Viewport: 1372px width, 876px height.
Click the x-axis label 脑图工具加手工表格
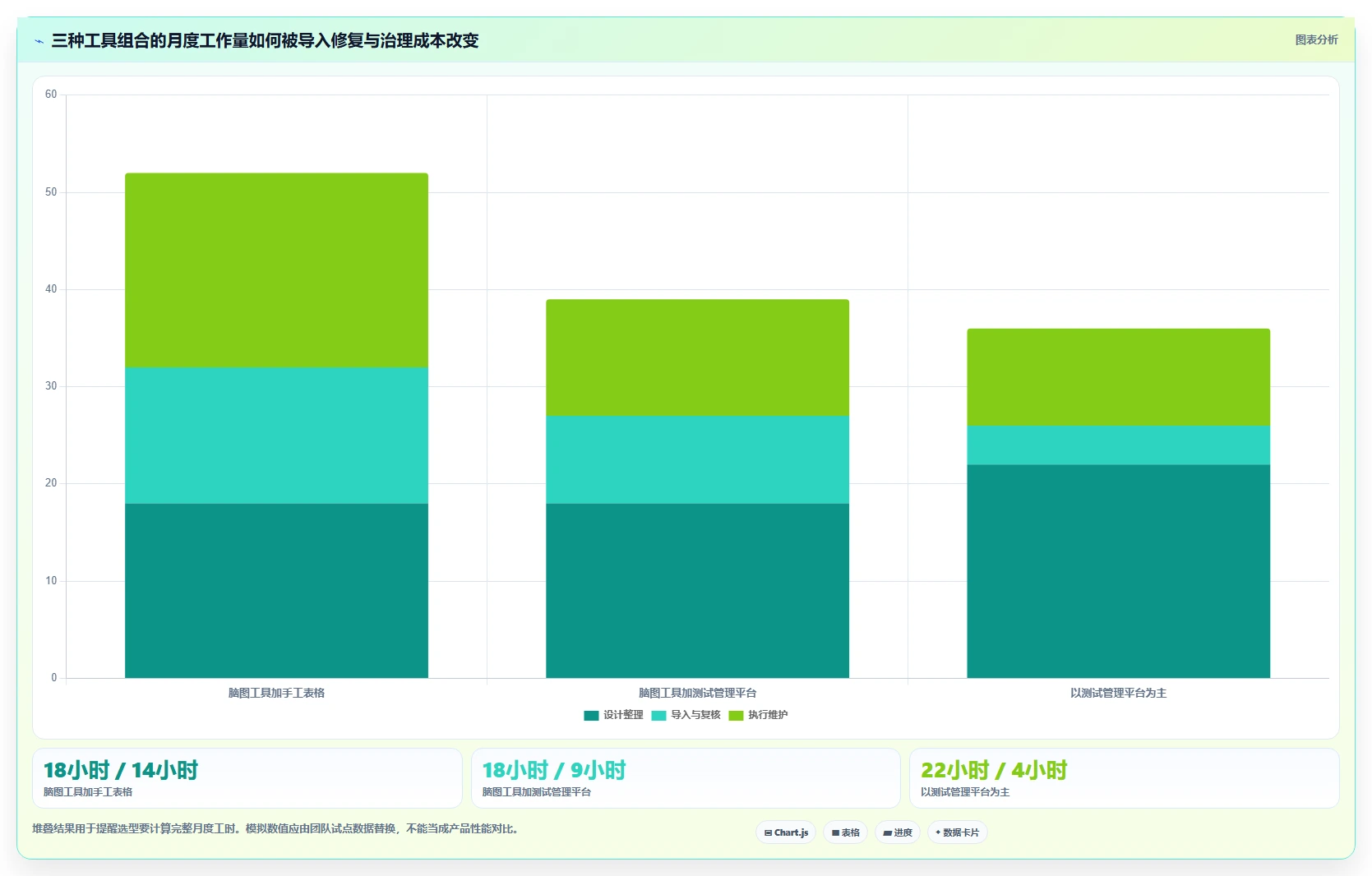(x=276, y=693)
